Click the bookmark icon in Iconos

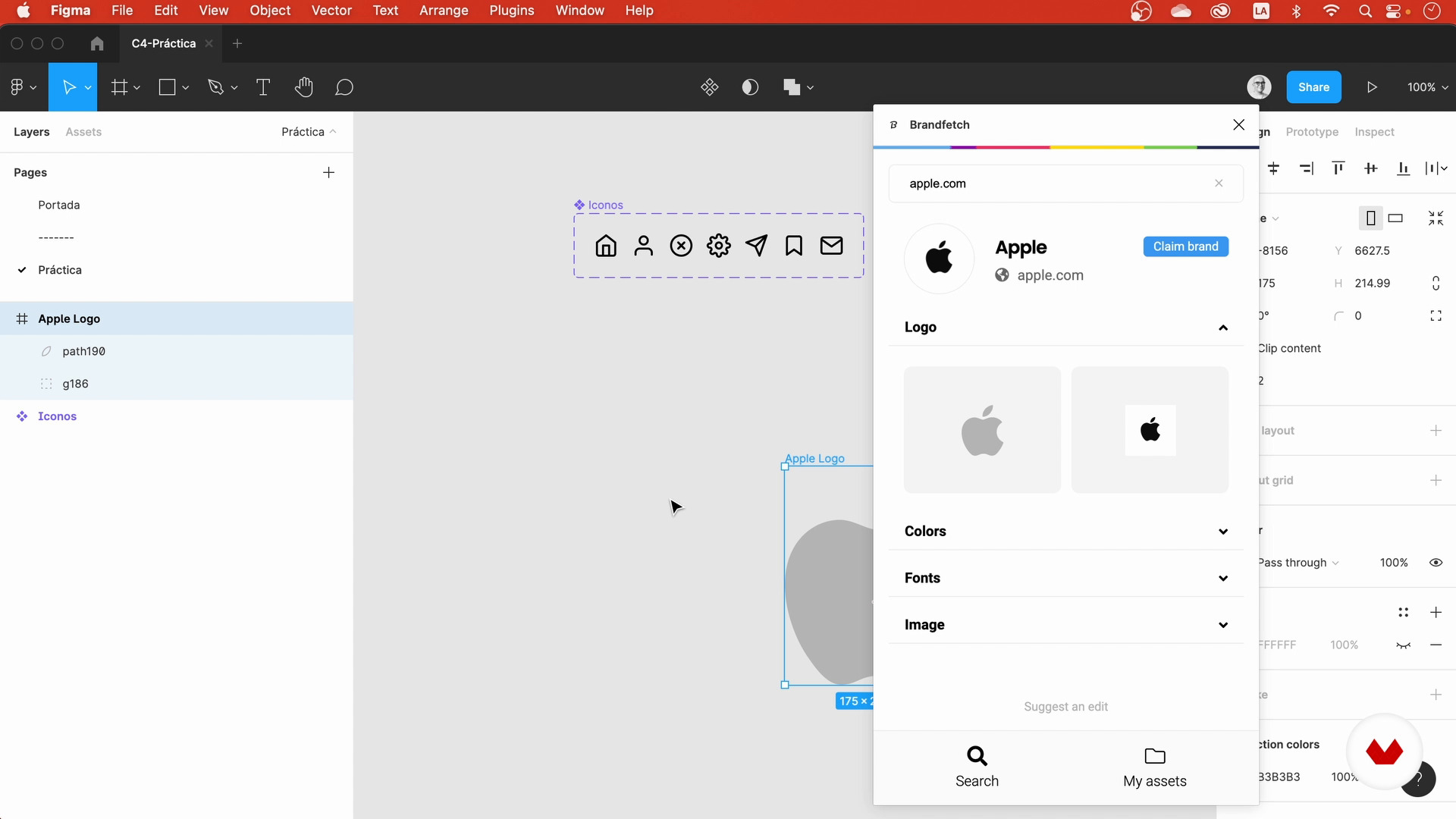[794, 246]
